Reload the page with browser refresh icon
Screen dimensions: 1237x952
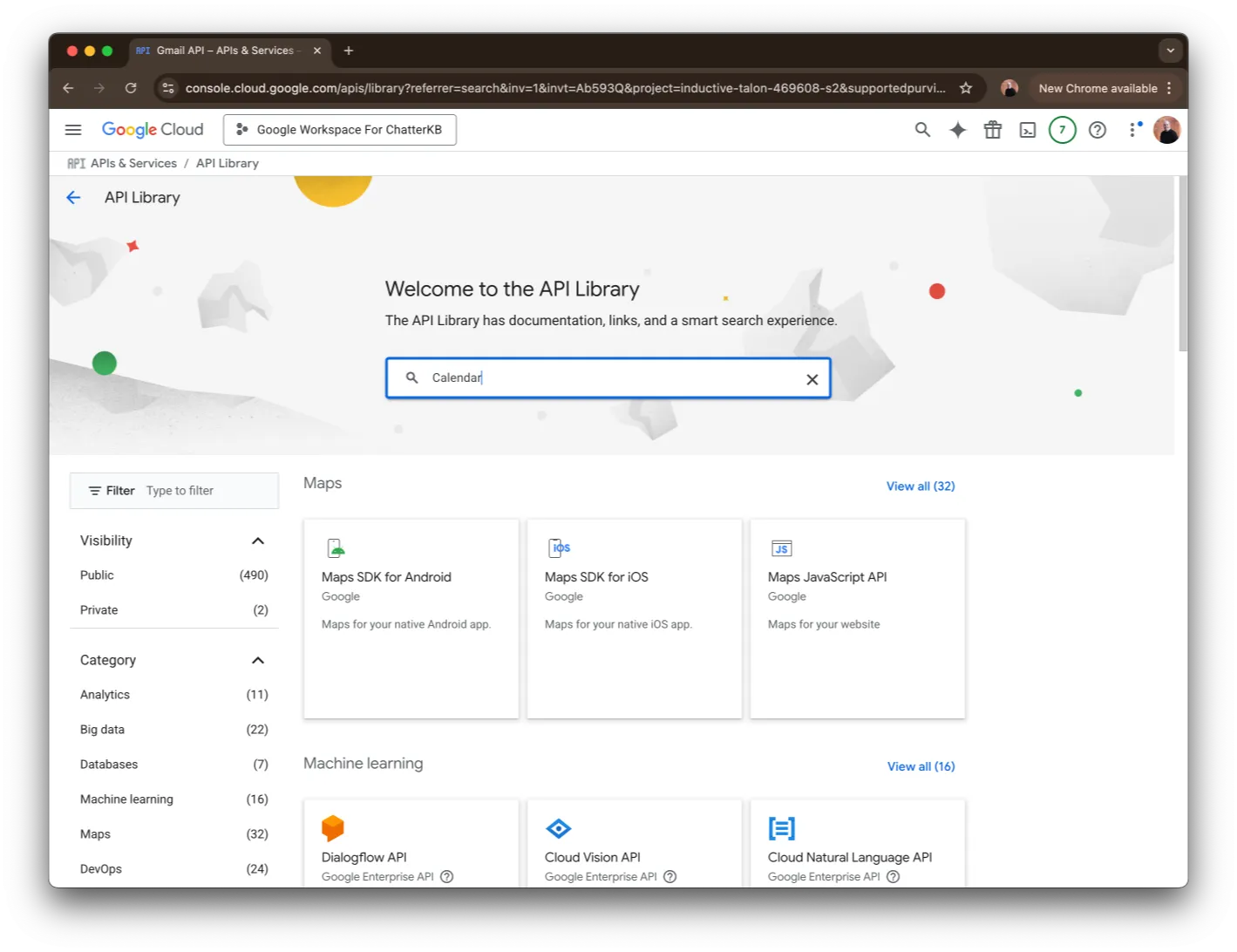pos(131,88)
